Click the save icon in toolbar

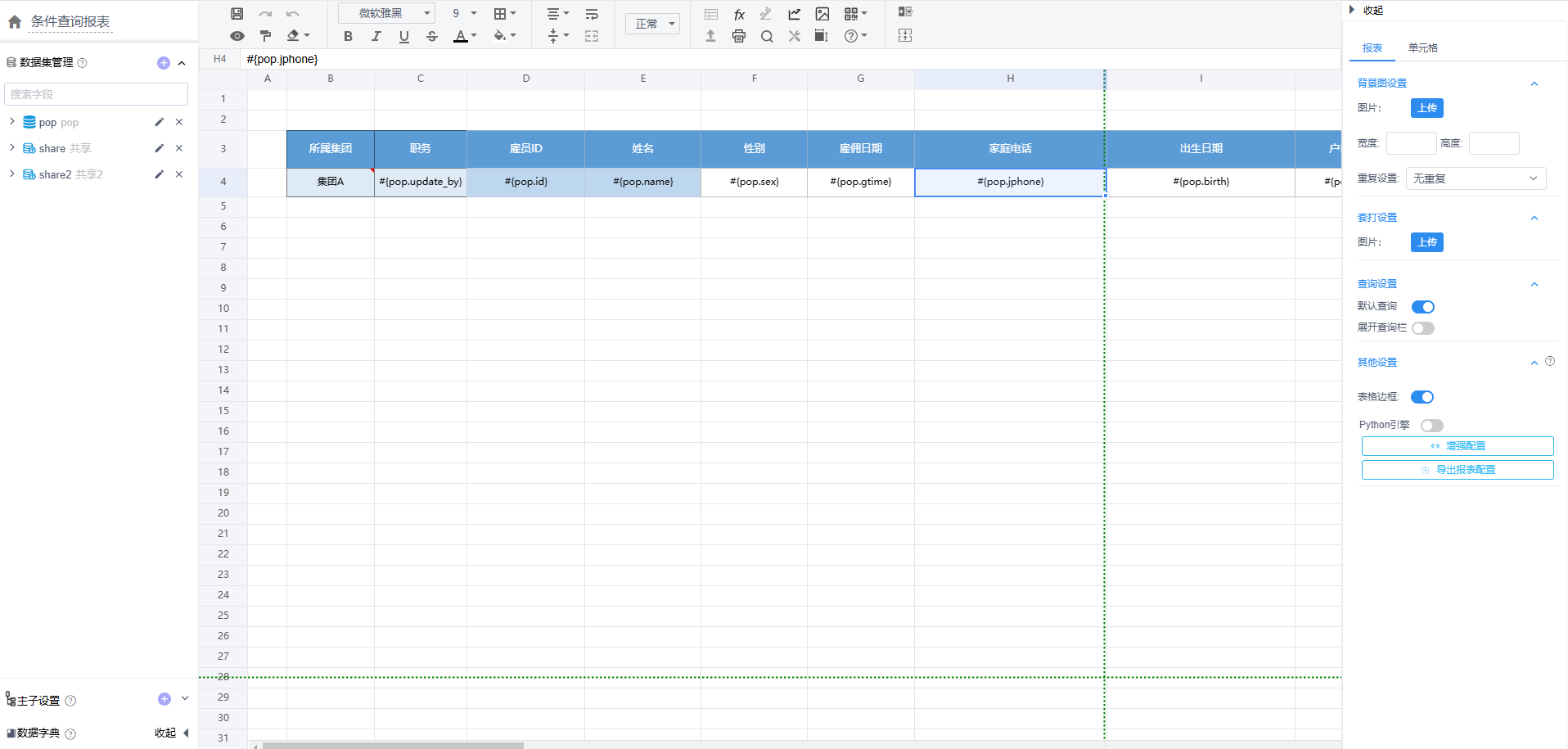tap(237, 14)
